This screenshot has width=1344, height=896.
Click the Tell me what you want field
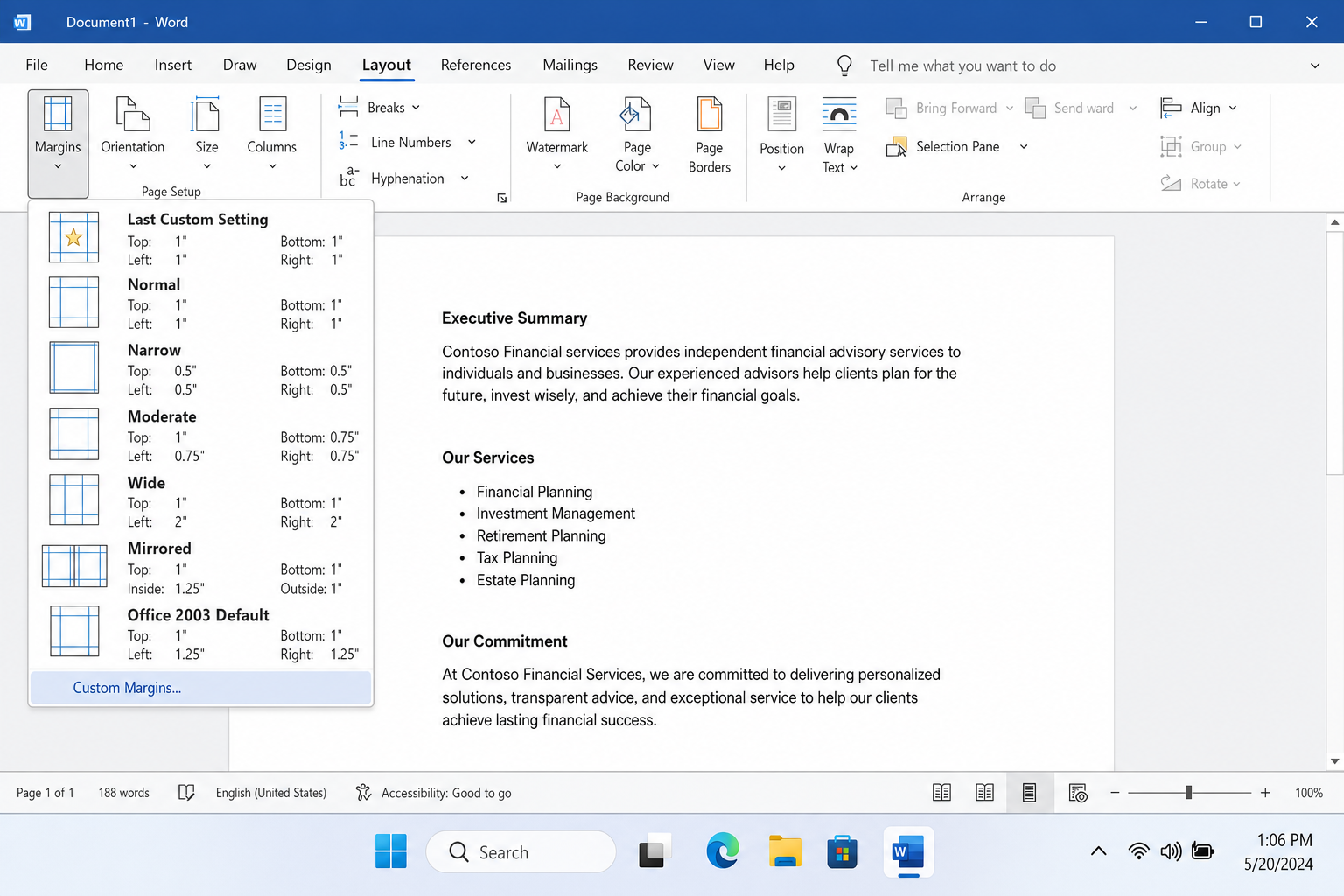point(962,66)
